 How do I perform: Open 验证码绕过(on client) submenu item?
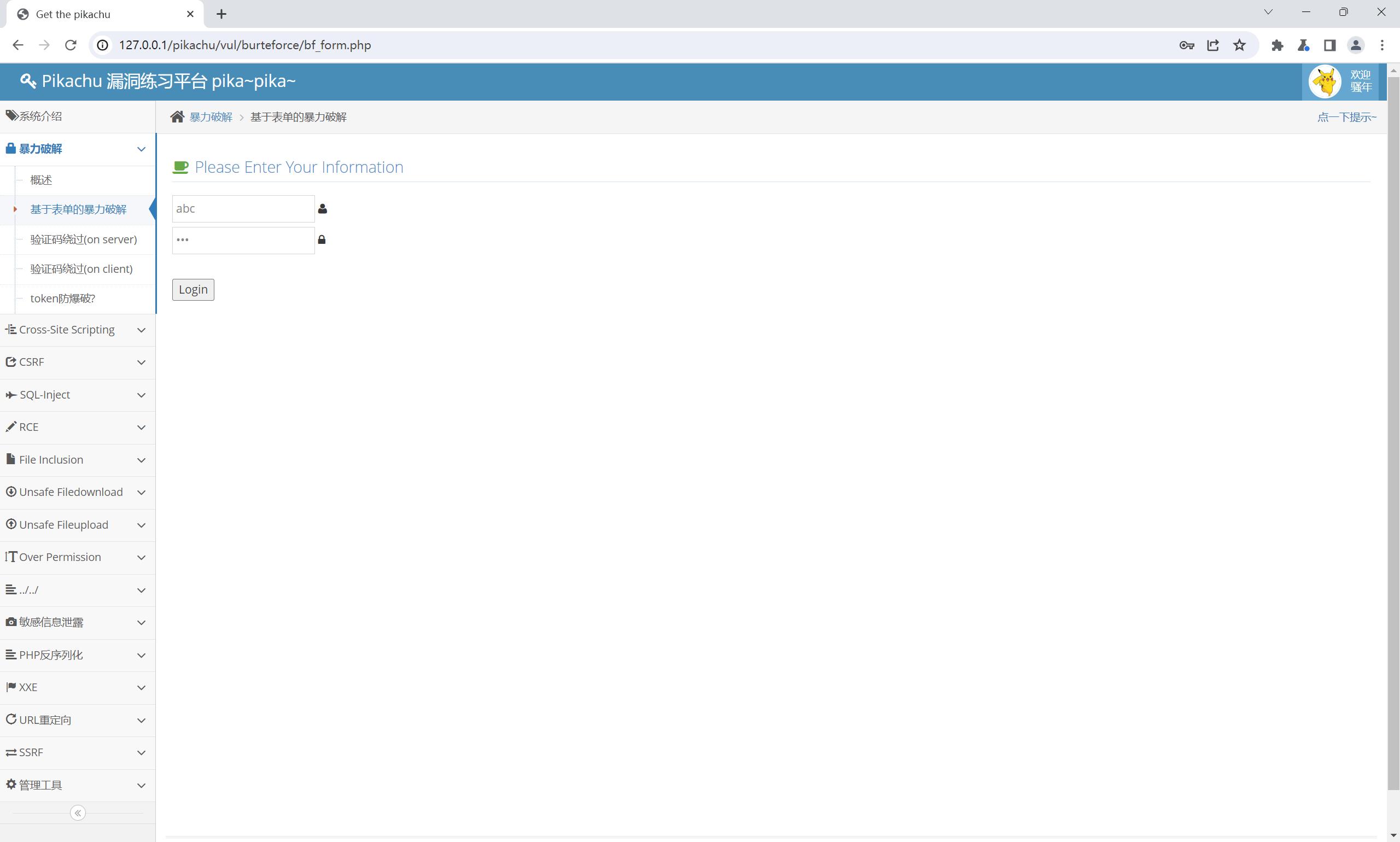coord(78,269)
